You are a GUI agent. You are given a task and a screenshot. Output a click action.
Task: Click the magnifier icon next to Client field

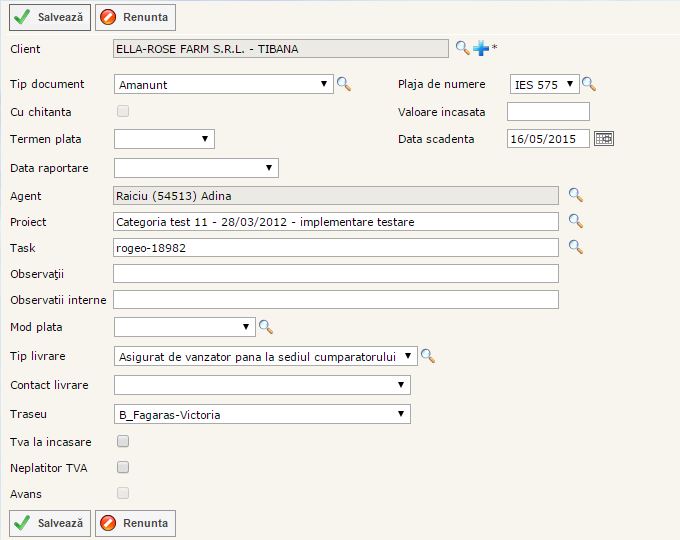(462, 48)
